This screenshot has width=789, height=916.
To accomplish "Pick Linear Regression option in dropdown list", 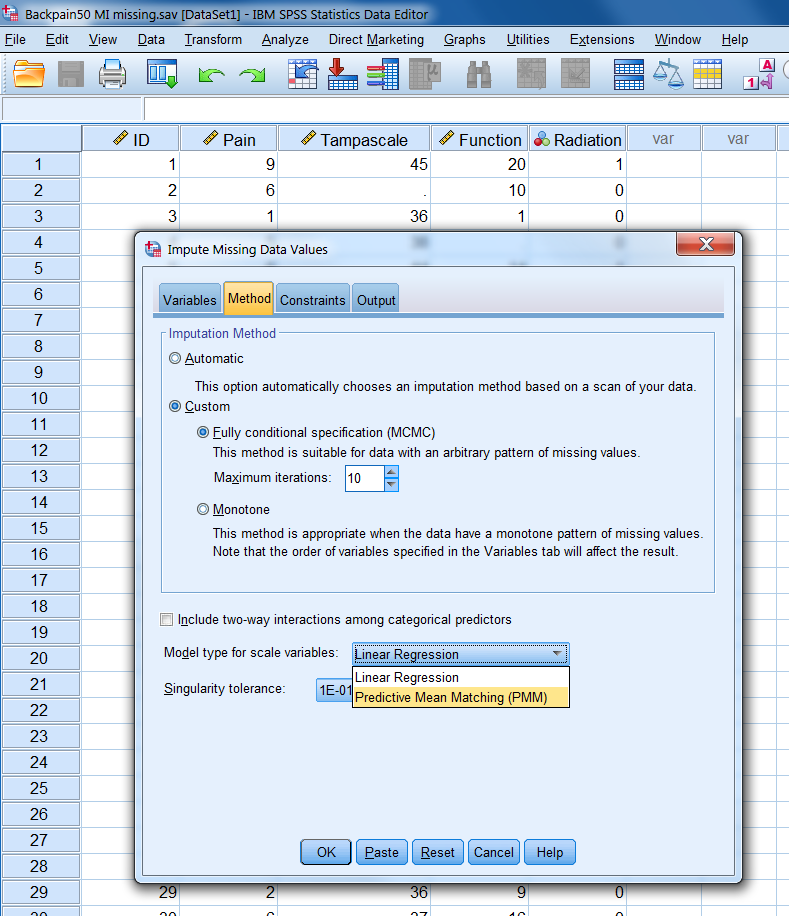I will tap(407, 677).
